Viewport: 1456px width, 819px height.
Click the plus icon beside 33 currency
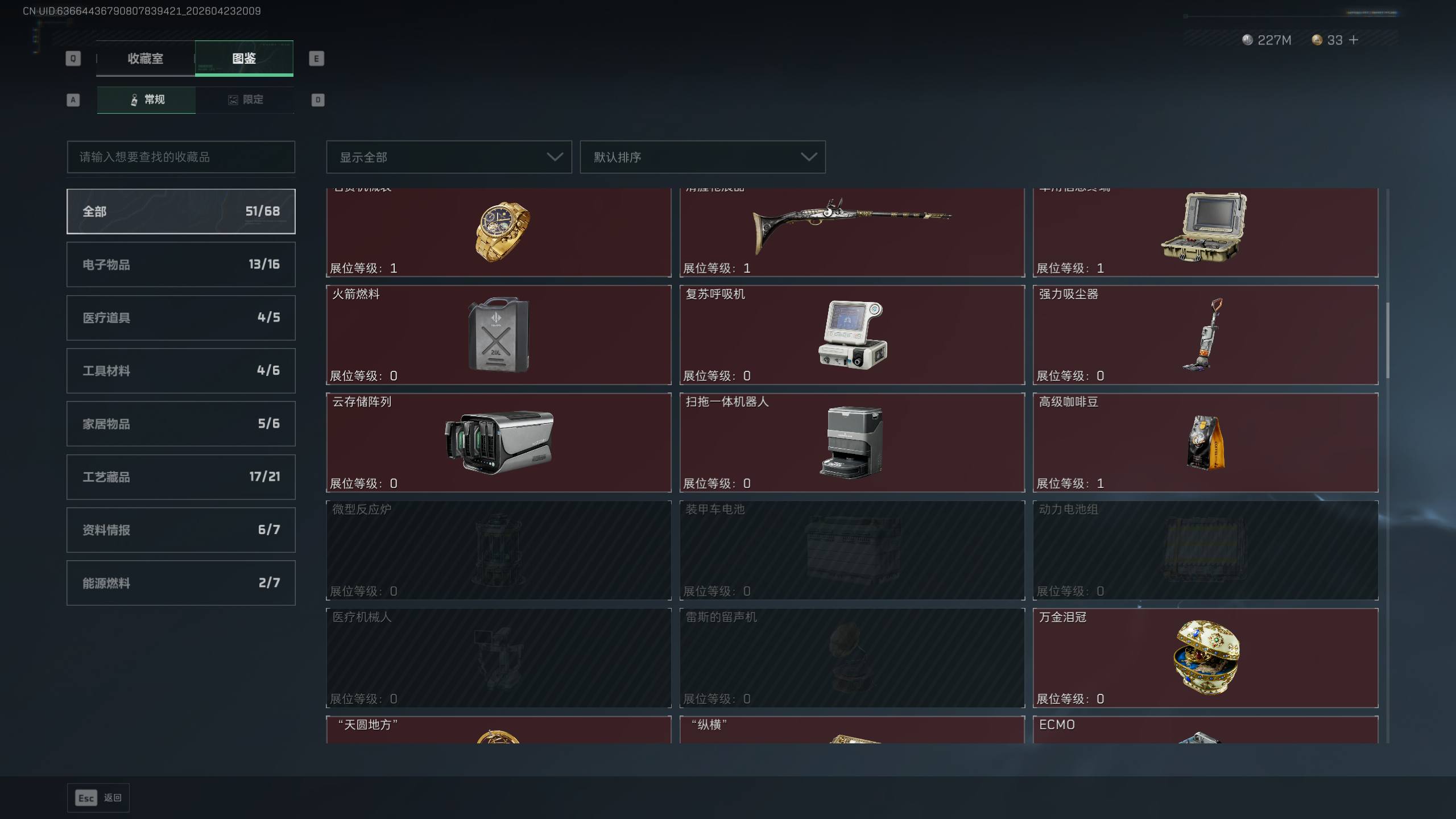tap(1354, 40)
